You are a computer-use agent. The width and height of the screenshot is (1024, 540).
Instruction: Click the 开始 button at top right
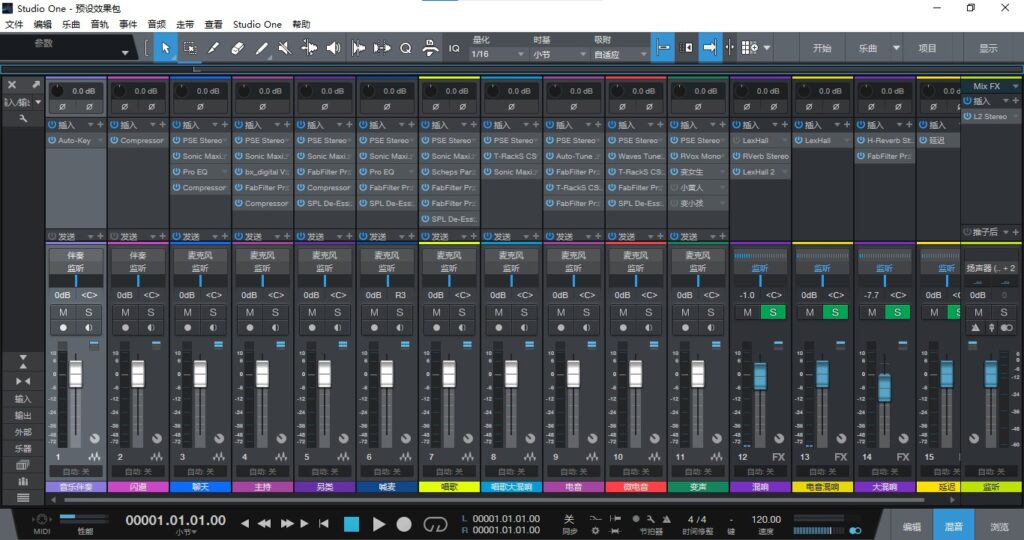[822, 47]
